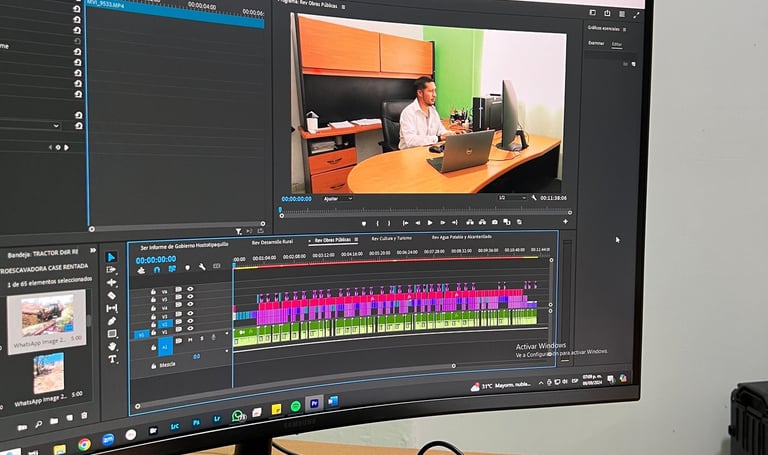Click Mark In bracket button
768x455 pixels.
point(377,223)
